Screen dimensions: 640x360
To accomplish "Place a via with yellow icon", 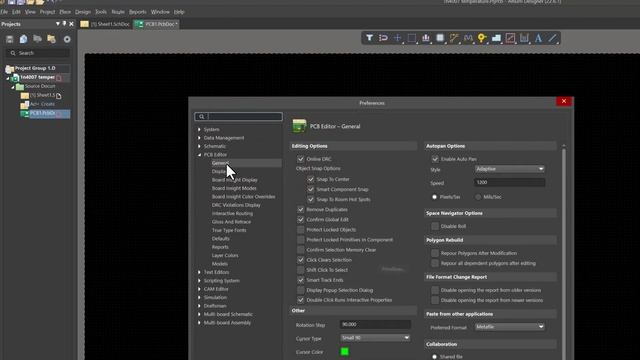I will pos(482,38).
